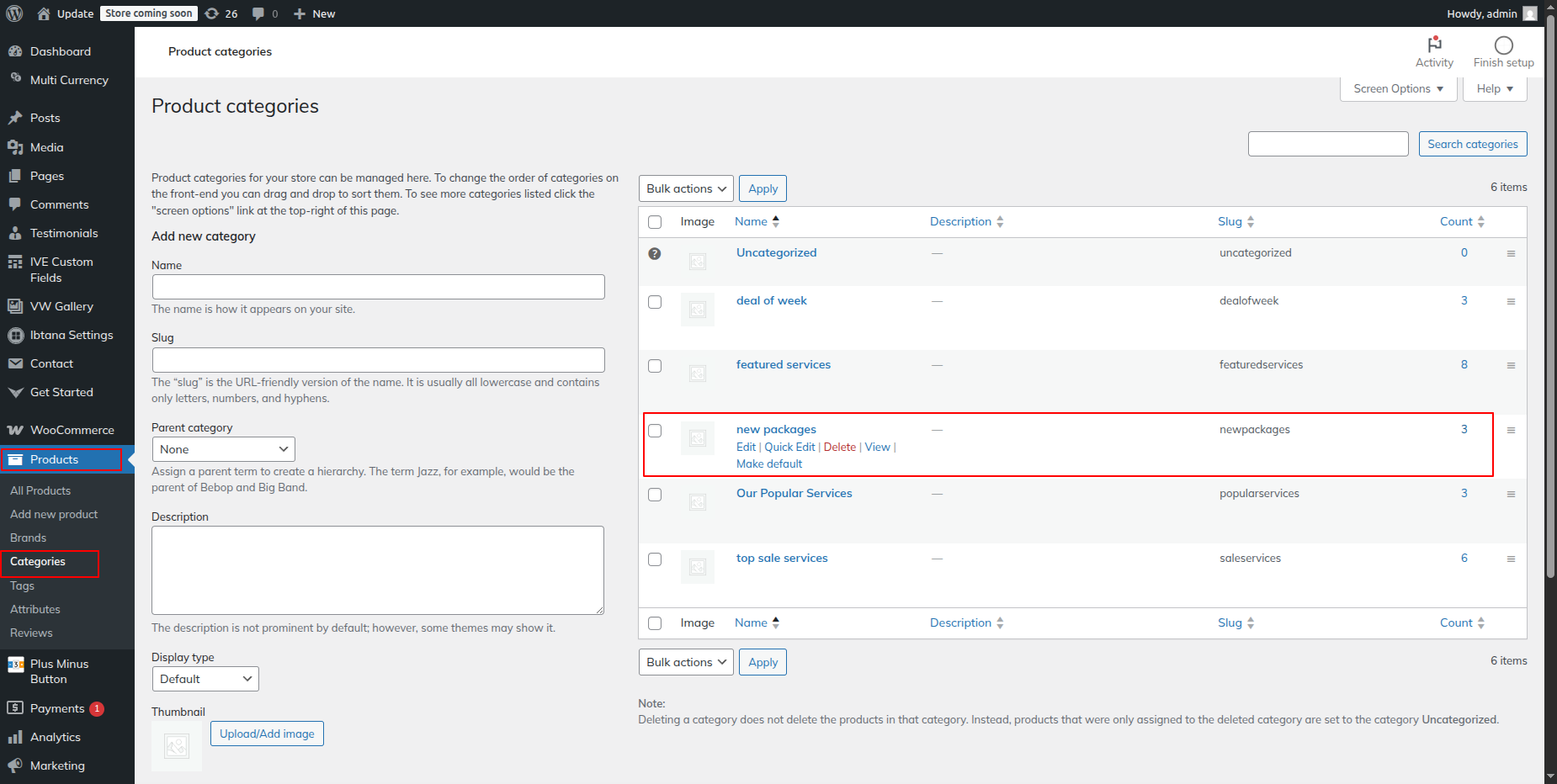Viewport: 1557px width, 784px height.
Task: Go to All Products in sidebar
Action: tap(40, 490)
